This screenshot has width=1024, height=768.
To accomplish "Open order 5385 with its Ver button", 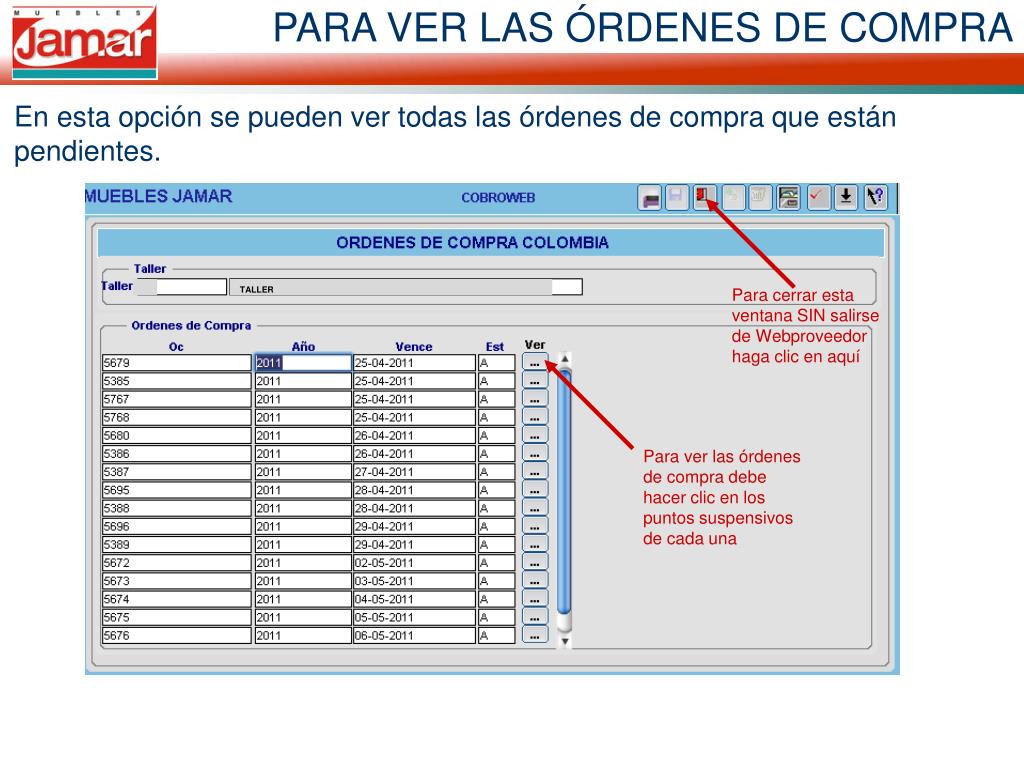I will tap(535, 381).
